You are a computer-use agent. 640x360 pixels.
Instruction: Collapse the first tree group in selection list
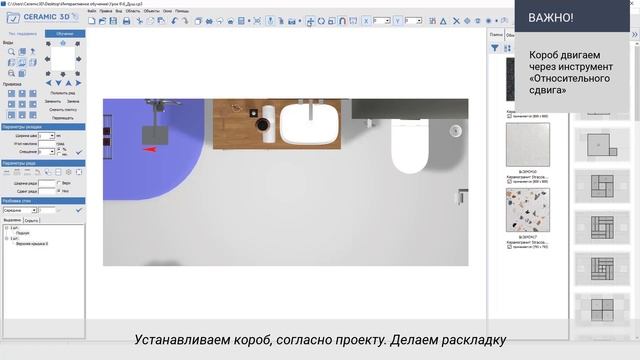tap(7, 228)
